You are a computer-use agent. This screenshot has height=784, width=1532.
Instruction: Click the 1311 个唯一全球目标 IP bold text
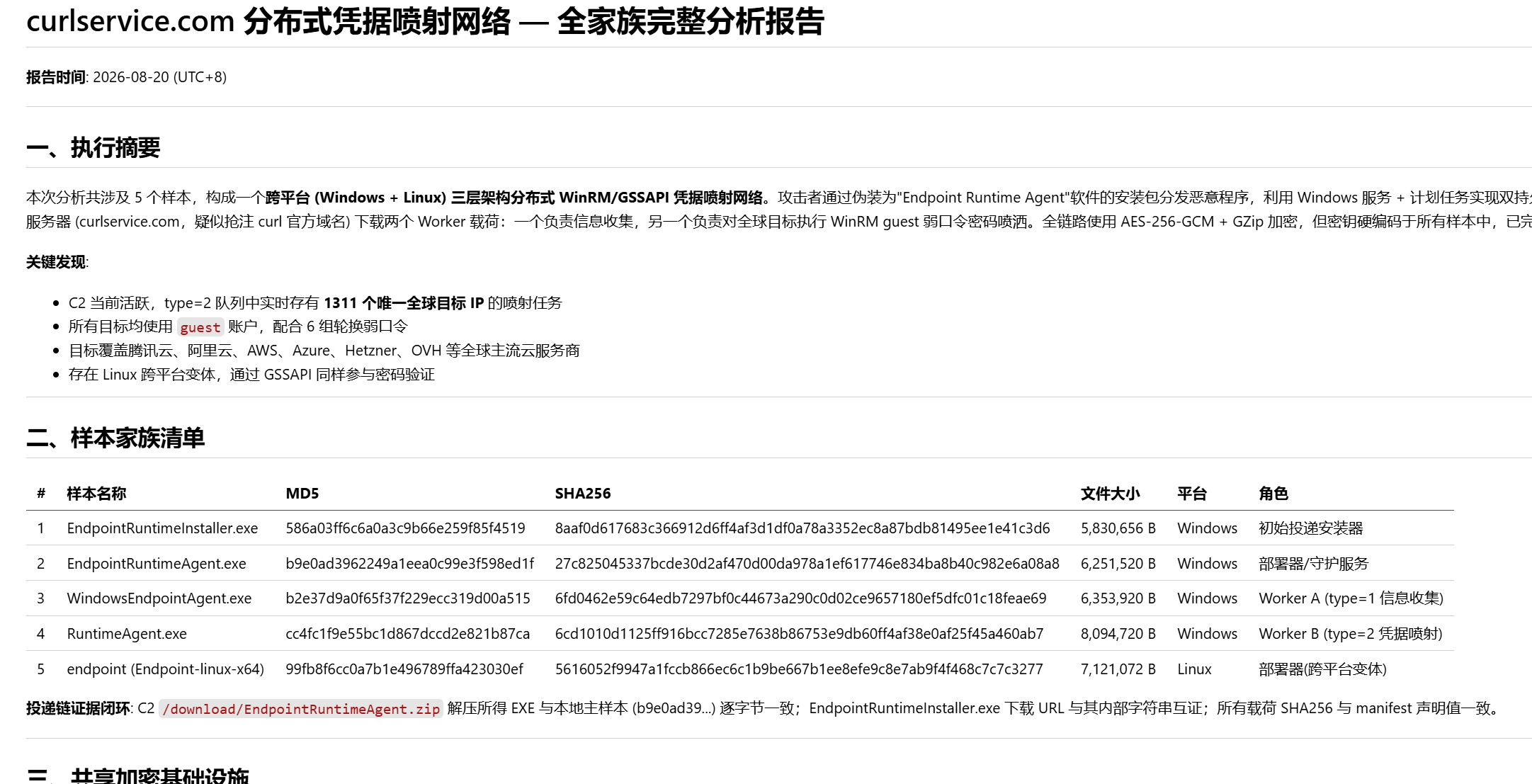pyautogui.click(x=404, y=303)
